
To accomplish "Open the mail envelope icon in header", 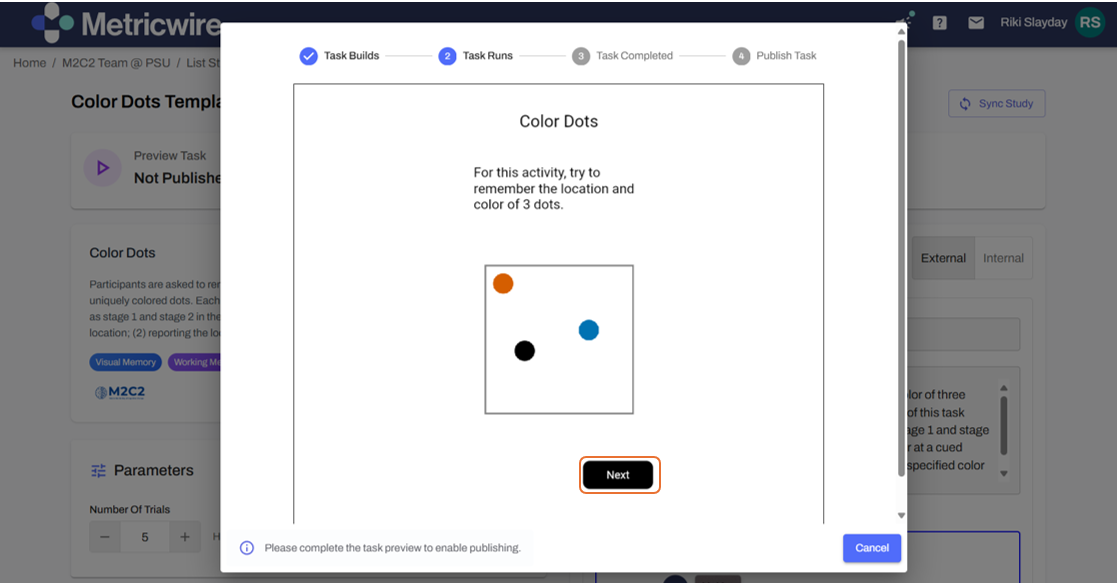I will (x=975, y=23).
